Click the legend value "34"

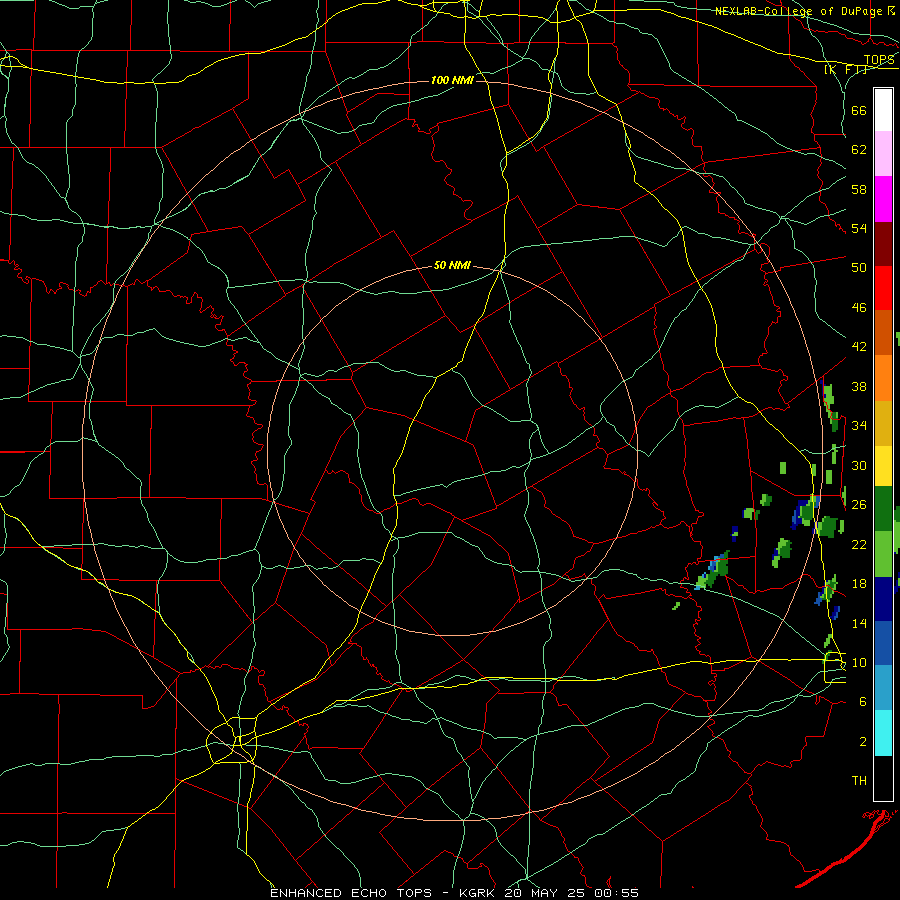859,425
